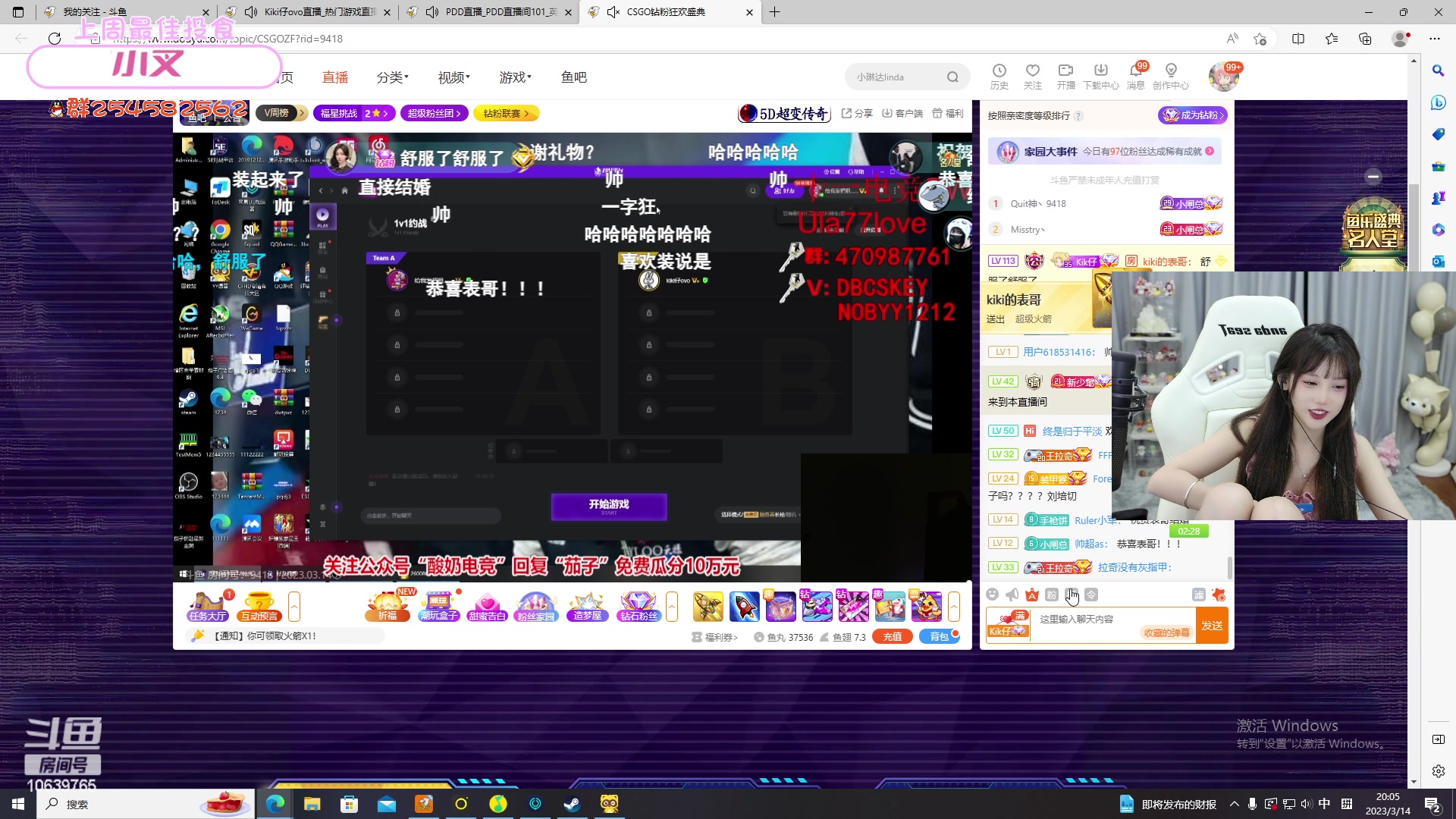
Task: Switch to the PDD直播 tab
Action: click(x=489, y=12)
